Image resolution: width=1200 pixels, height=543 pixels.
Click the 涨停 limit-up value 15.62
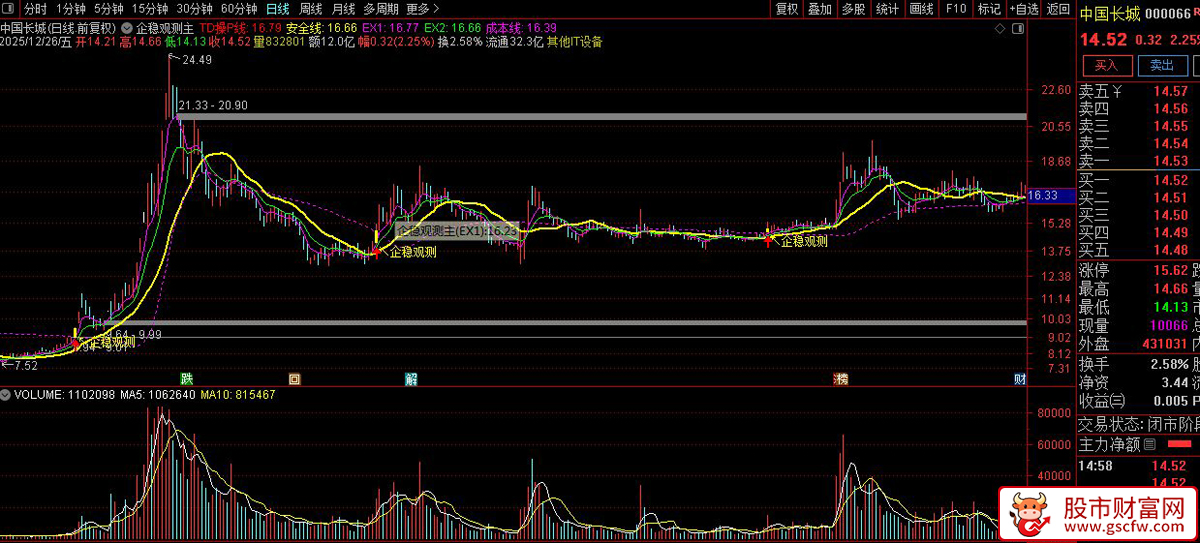(1169, 270)
